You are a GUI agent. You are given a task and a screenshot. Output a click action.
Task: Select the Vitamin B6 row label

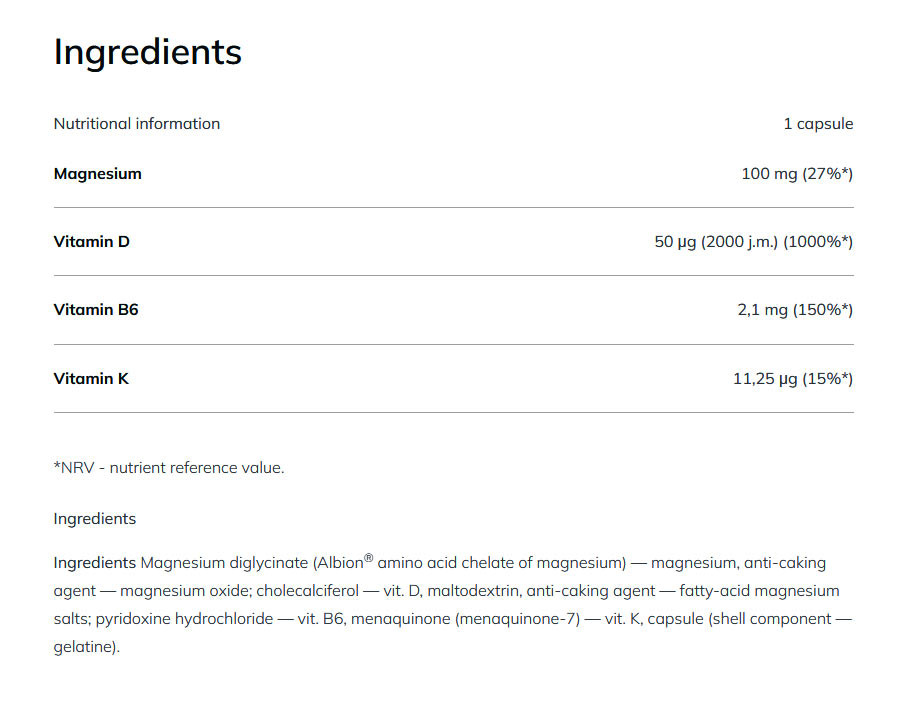click(x=95, y=310)
